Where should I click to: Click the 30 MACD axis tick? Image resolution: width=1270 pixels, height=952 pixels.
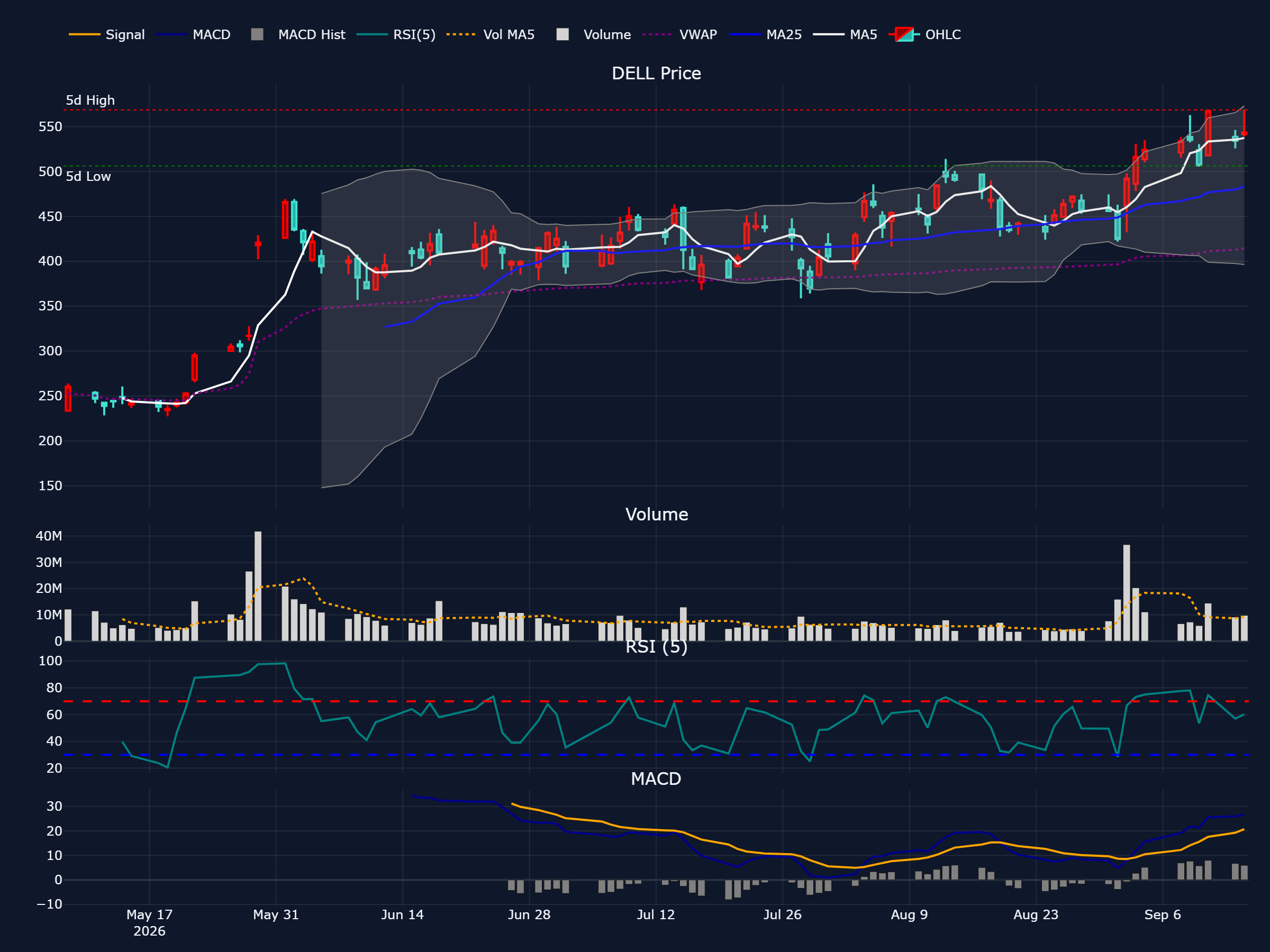click(55, 806)
